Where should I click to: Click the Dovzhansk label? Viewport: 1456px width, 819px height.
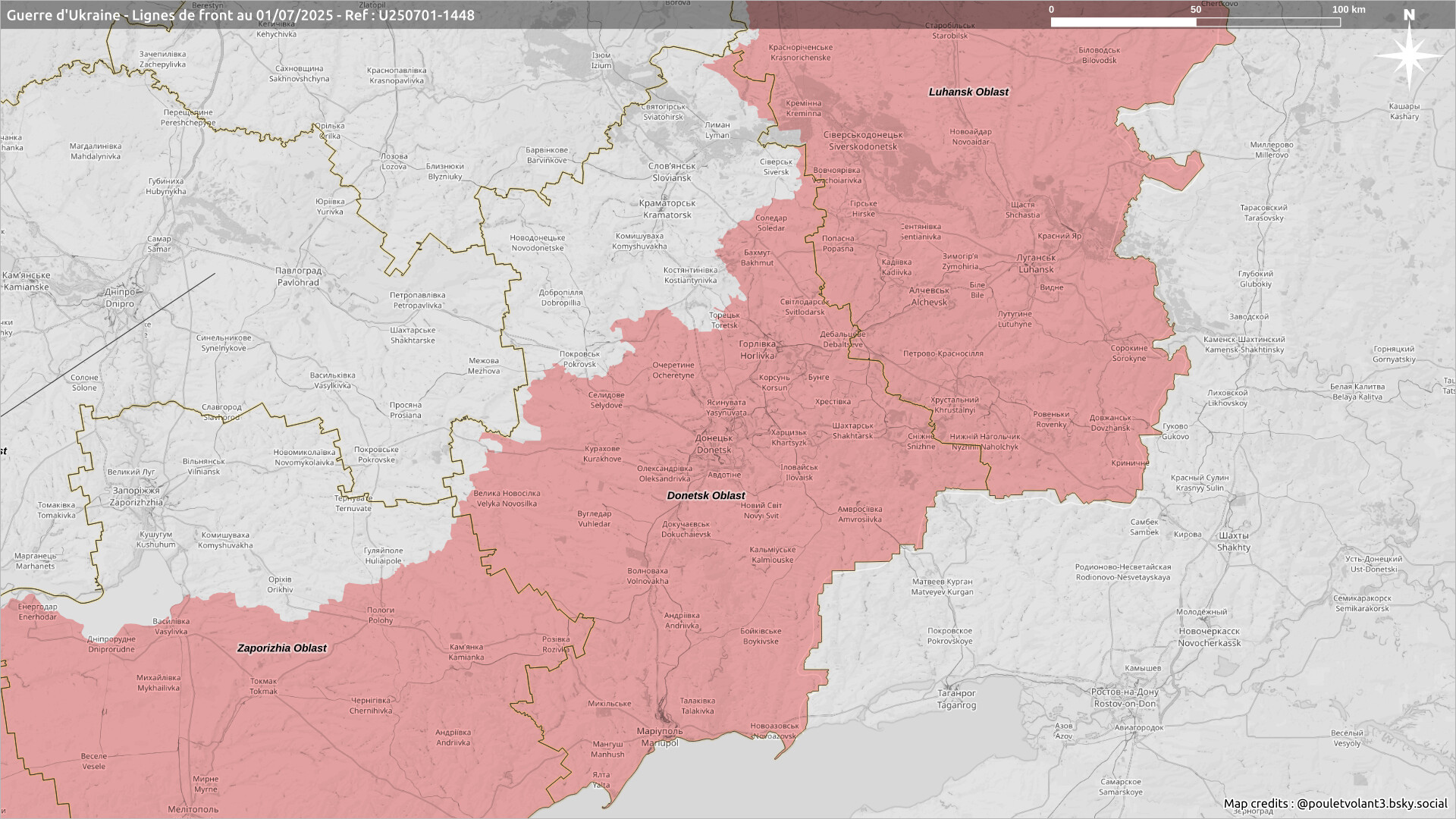pyautogui.click(x=1110, y=423)
